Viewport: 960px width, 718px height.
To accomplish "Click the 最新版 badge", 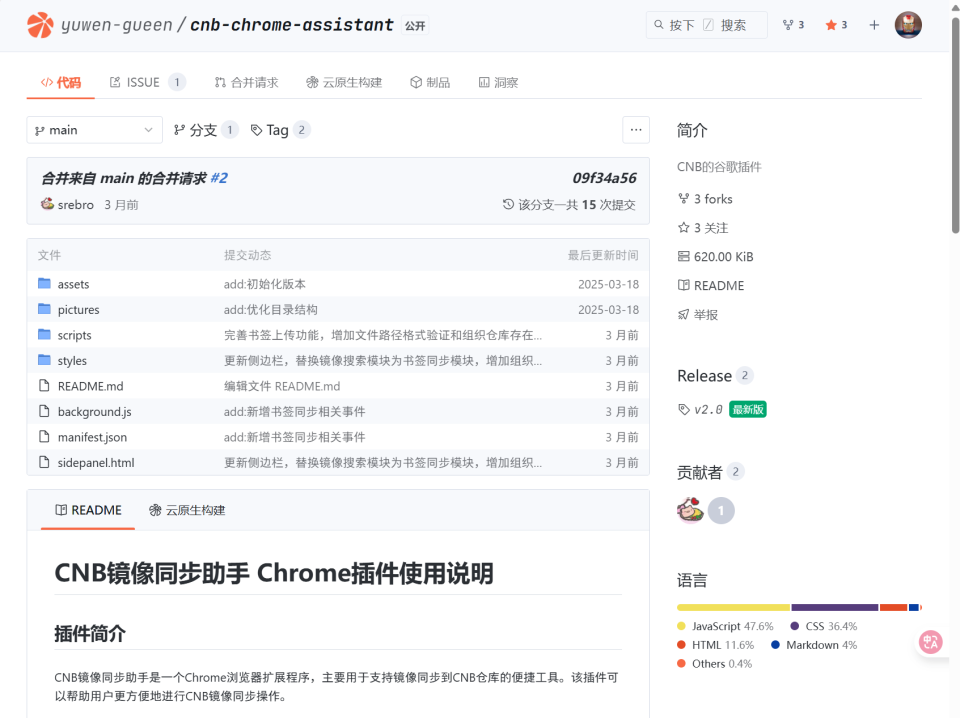I will pos(748,409).
